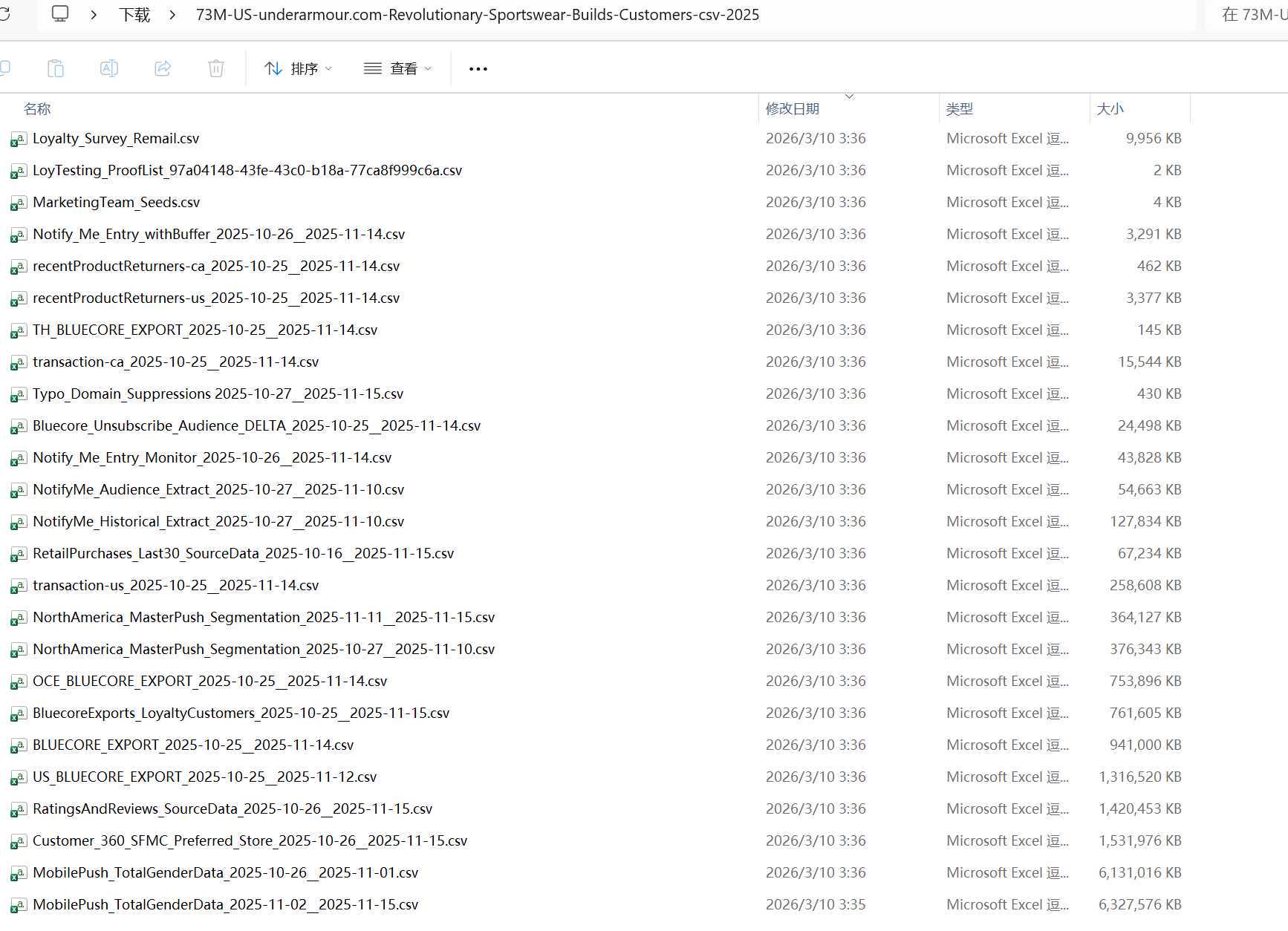This screenshot has width=1288, height=931.
Task: Select MarketingTeam_Seeds.csv file name
Action: pos(117,202)
